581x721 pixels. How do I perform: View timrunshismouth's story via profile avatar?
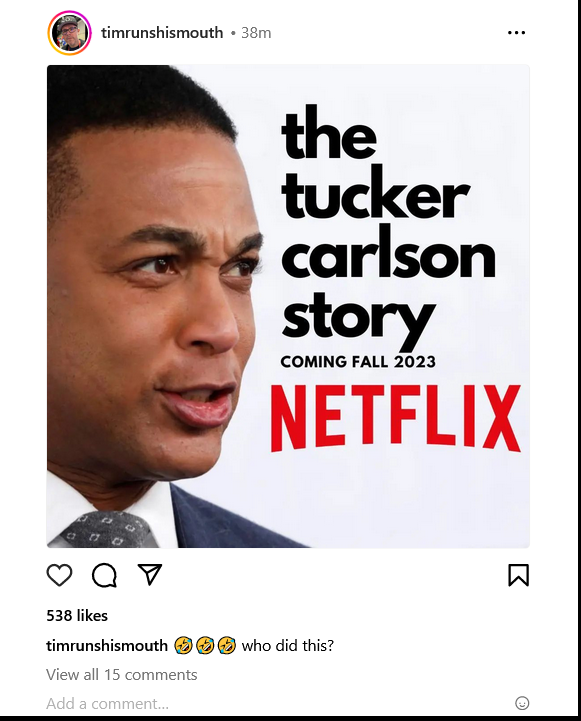[69, 33]
